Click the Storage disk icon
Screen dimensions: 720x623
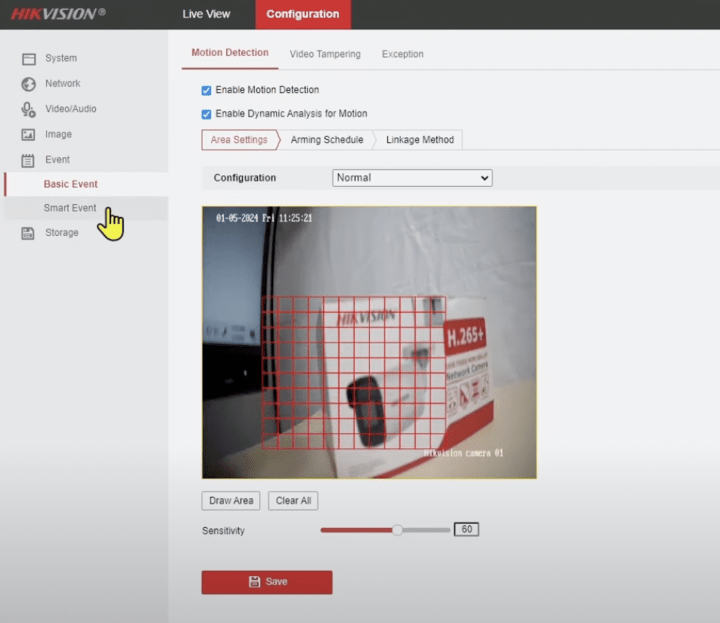[x=29, y=233]
